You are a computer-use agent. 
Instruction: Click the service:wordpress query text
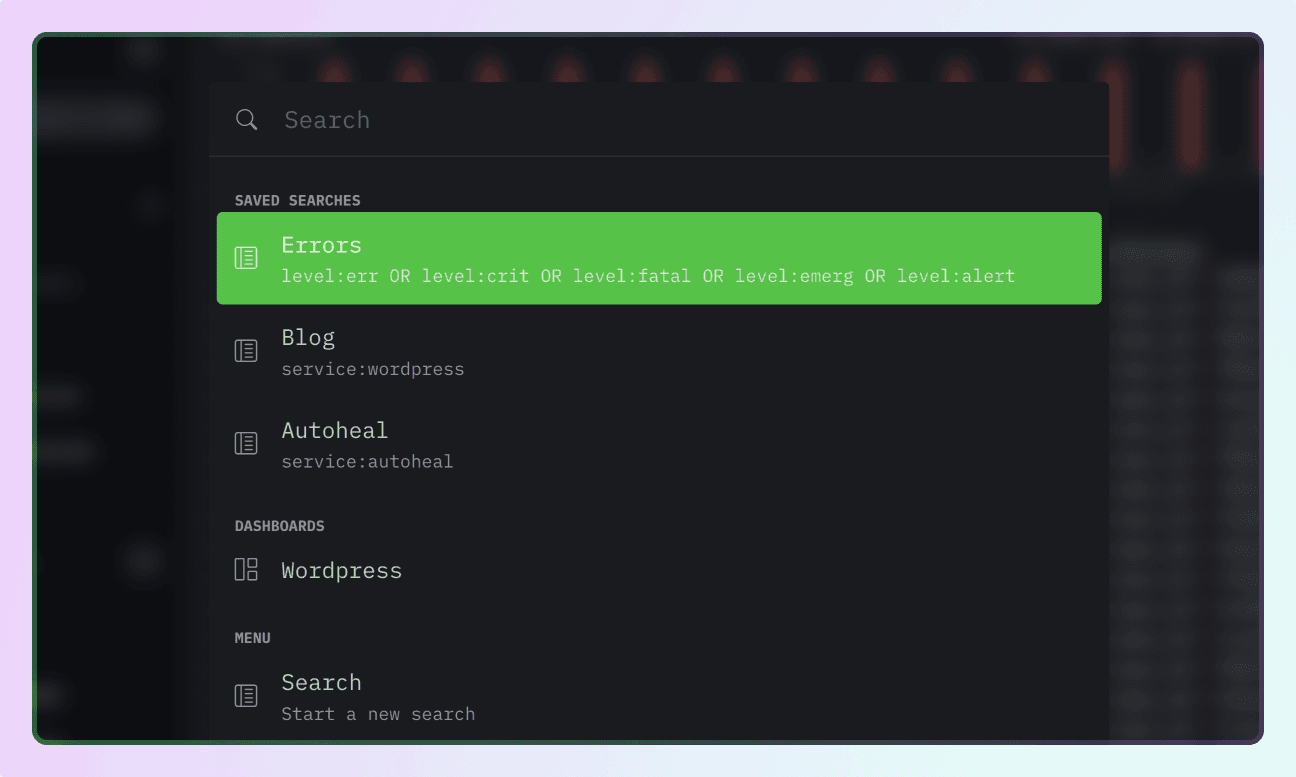point(372,369)
